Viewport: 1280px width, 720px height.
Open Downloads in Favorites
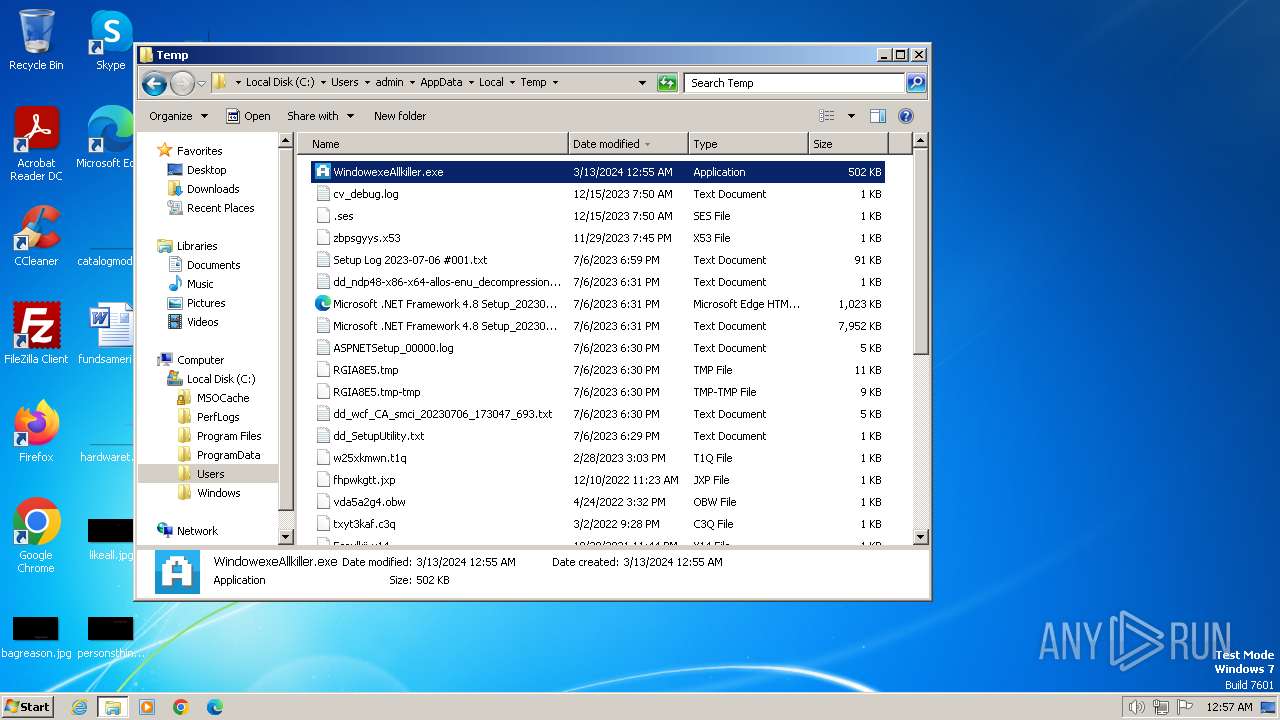[x=213, y=189]
